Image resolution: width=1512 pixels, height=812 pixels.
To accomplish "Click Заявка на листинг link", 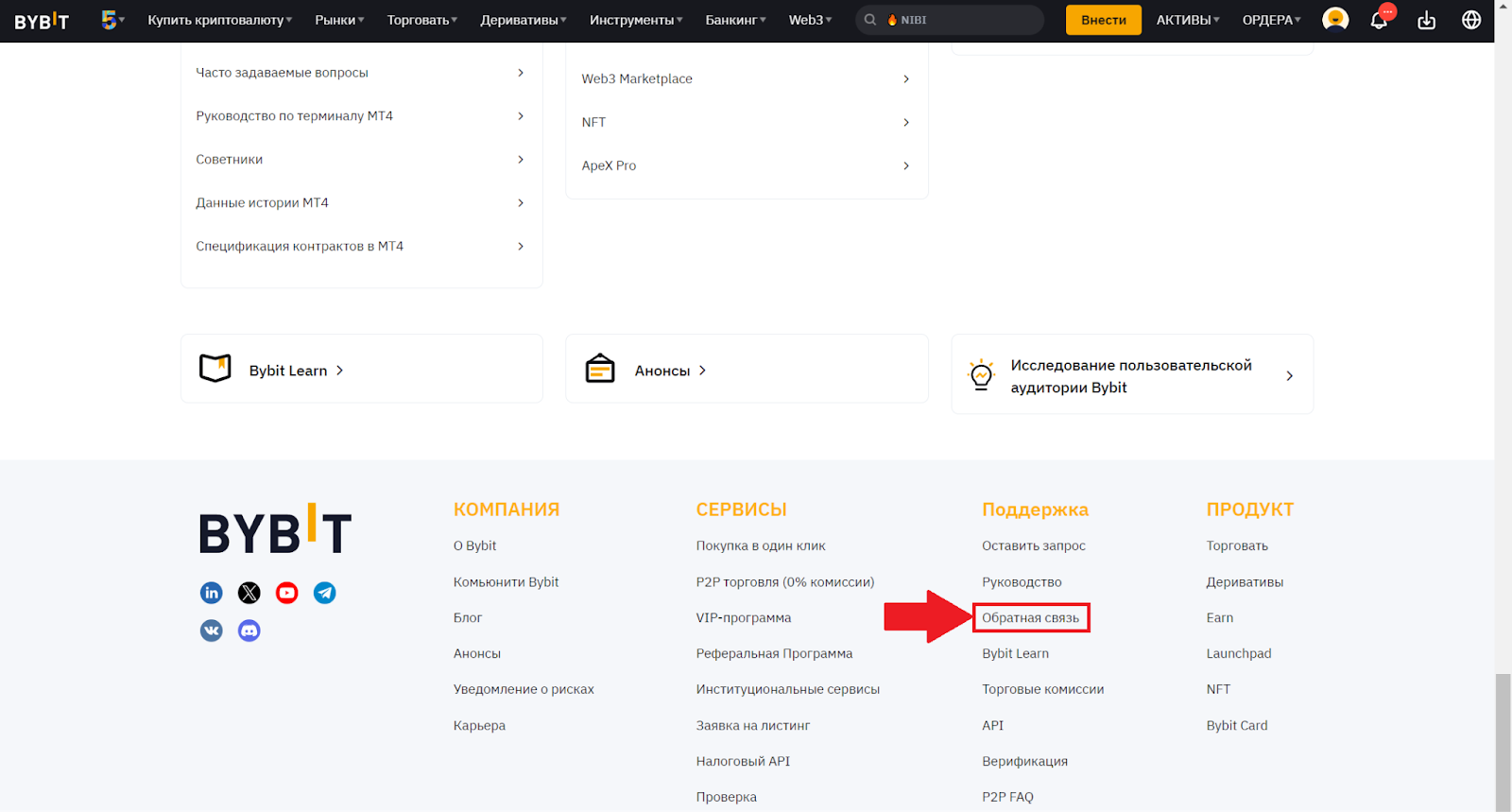I will coord(753,726).
